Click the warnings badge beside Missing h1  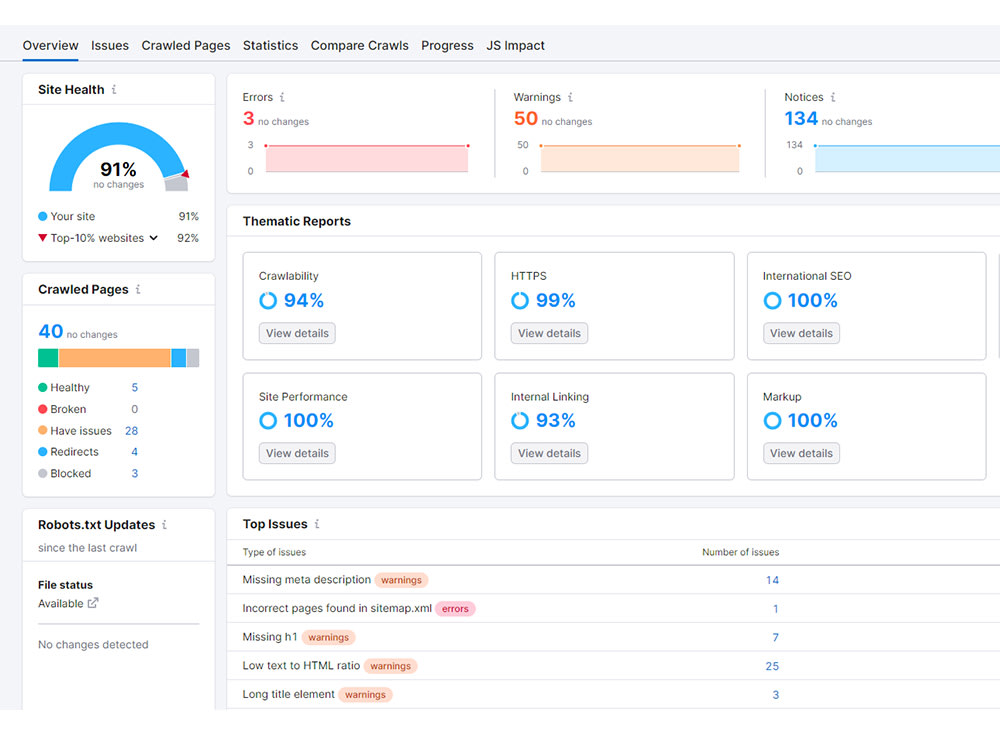(x=328, y=637)
